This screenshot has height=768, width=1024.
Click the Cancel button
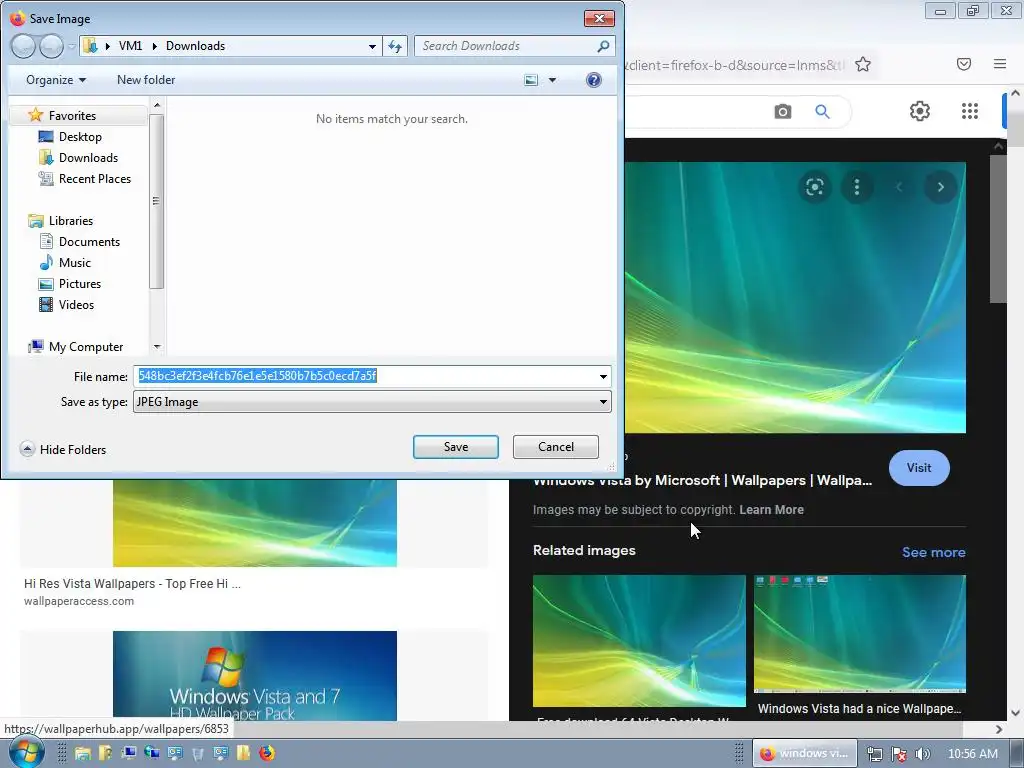pos(556,447)
